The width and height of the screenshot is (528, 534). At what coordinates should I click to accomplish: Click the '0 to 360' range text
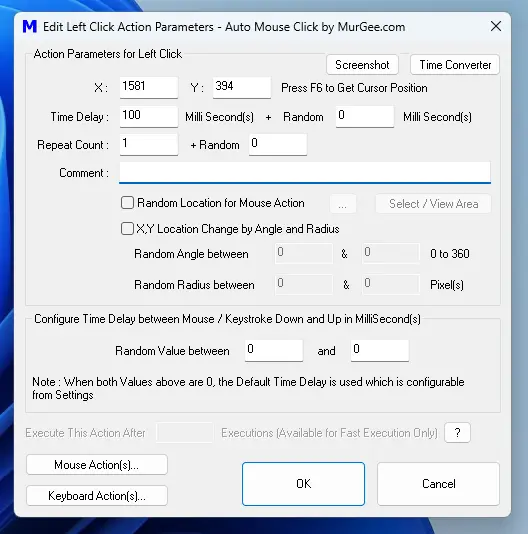tap(450, 254)
